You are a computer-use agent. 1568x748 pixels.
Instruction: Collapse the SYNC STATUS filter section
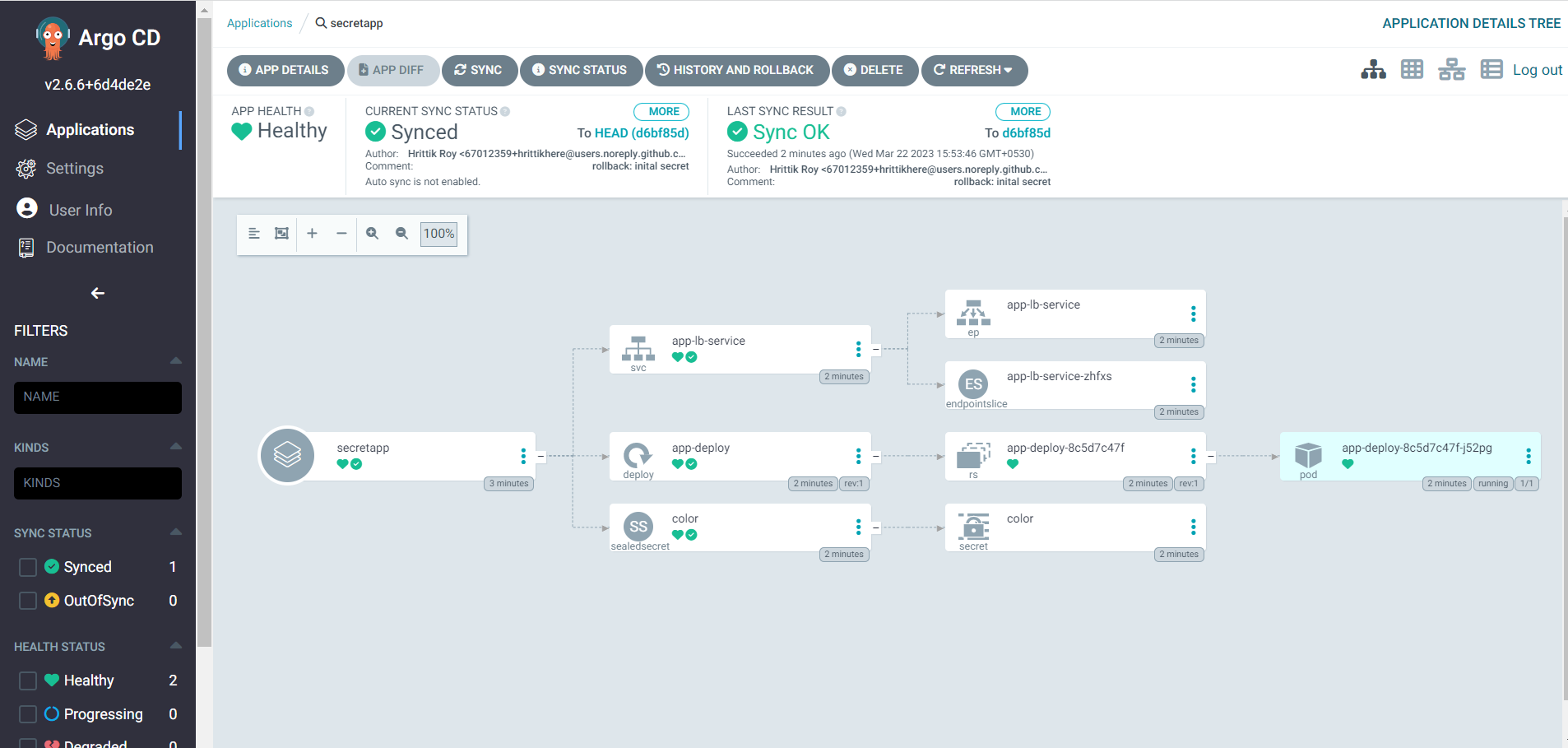coord(175,532)
